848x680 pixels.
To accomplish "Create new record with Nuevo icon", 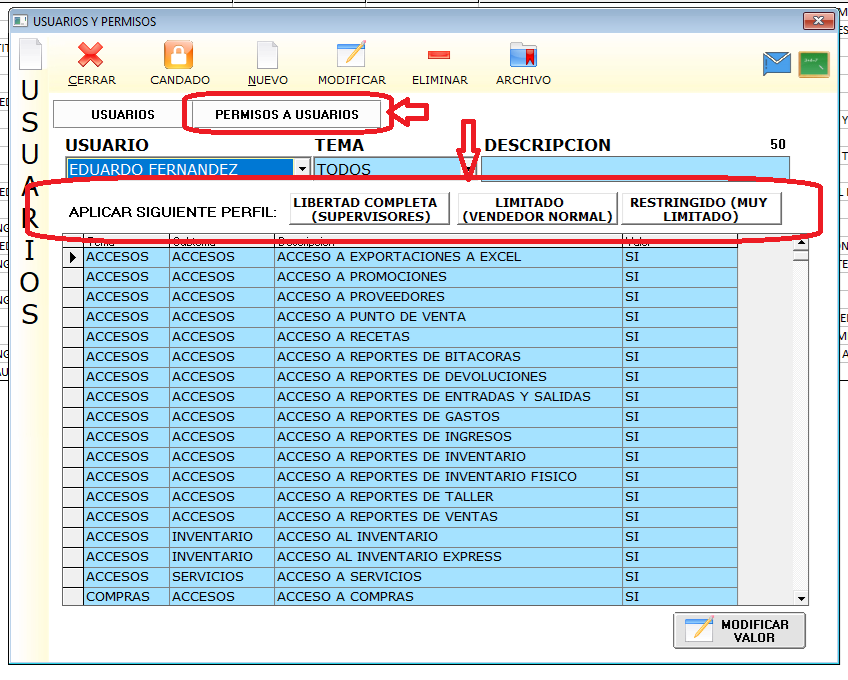I will point(267,55).
